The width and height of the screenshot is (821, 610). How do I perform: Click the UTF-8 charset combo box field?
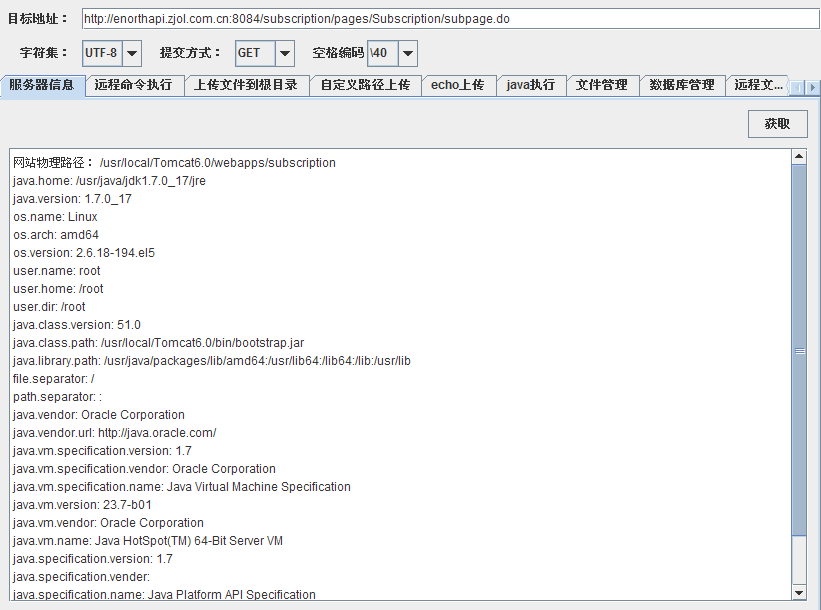click(x=103, y=53)
